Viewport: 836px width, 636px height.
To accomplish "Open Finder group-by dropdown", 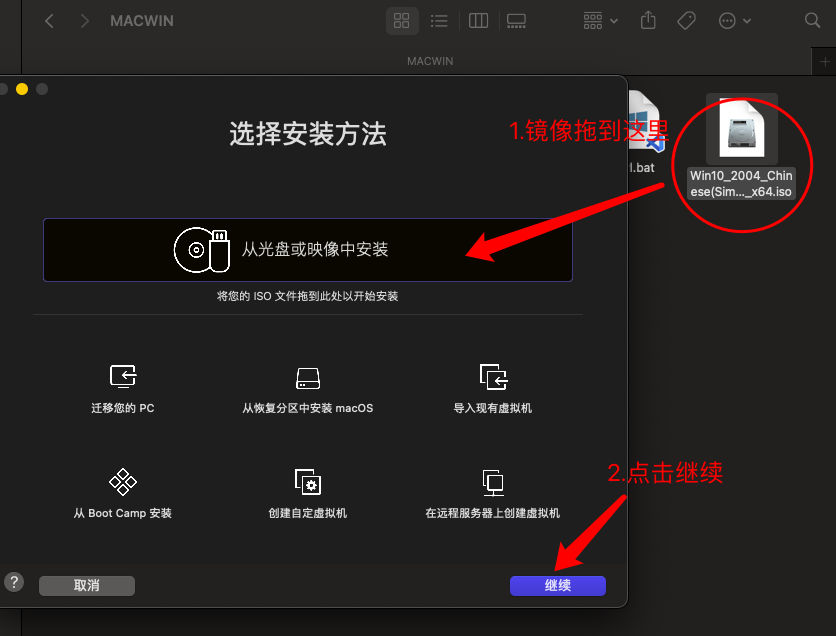I will [x=600, y=21].
